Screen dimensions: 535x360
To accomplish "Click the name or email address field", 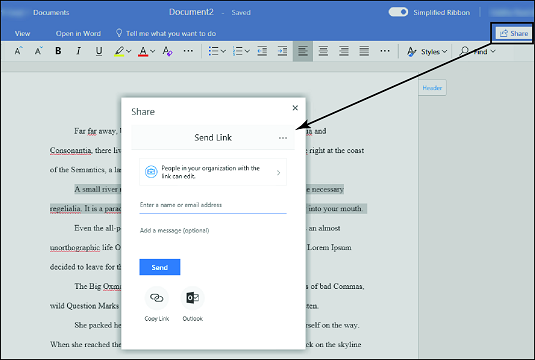I will pos(213,205).
